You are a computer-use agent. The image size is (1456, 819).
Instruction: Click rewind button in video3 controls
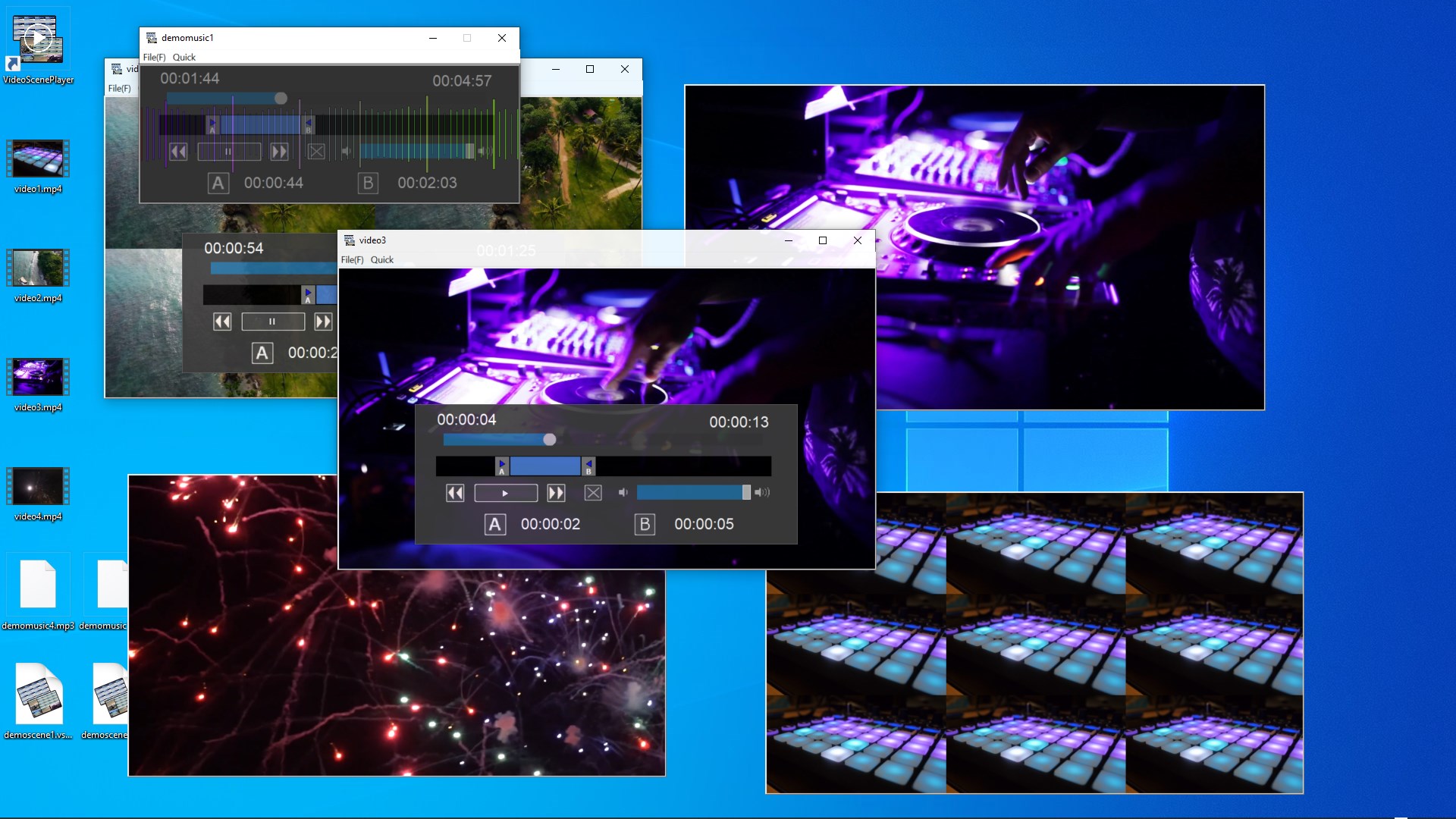tap(455, 494)
